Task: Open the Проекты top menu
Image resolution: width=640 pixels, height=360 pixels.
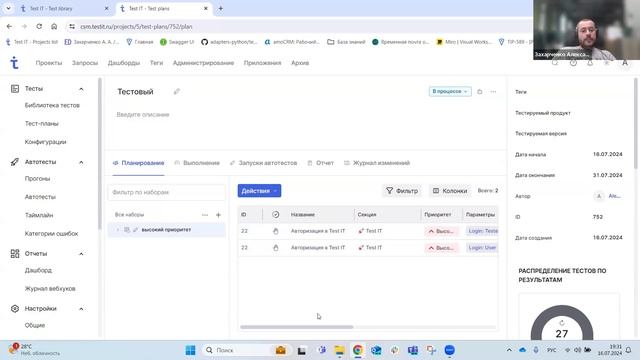Action: pos(49,63)
